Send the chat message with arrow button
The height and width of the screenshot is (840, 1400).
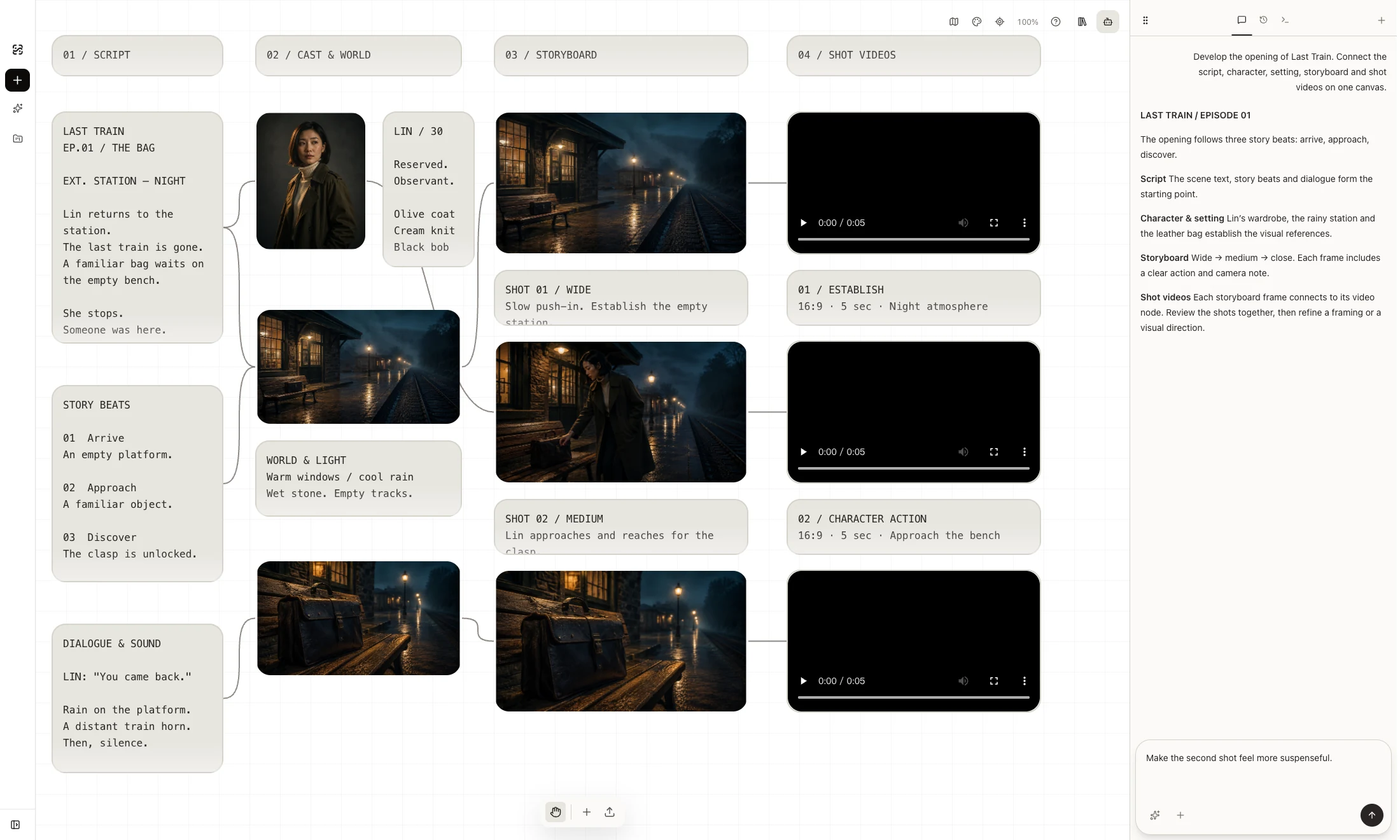(x=1372, y=815)
